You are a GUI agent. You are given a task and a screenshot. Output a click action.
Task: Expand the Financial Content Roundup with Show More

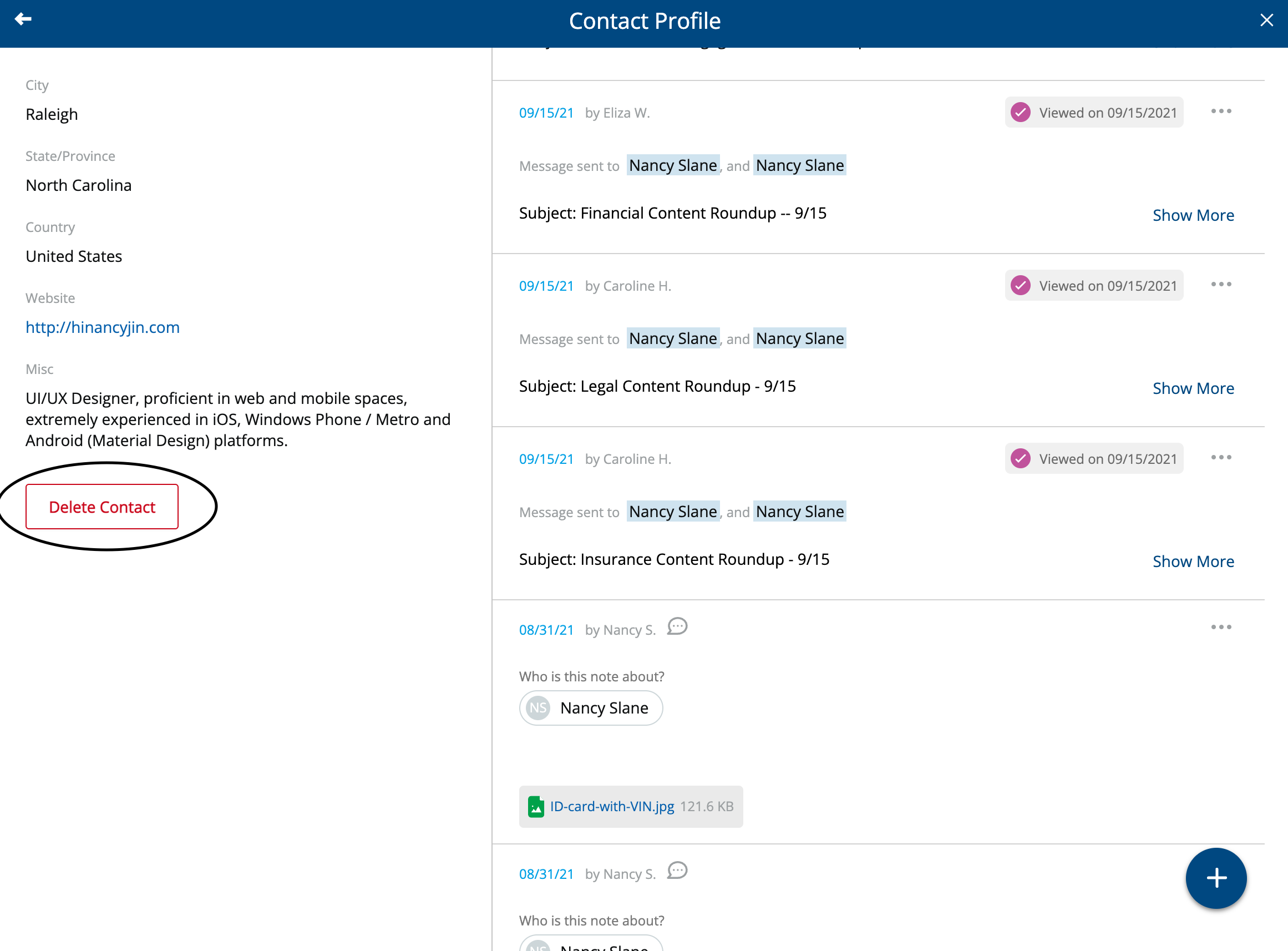(x=1193, y=215)
